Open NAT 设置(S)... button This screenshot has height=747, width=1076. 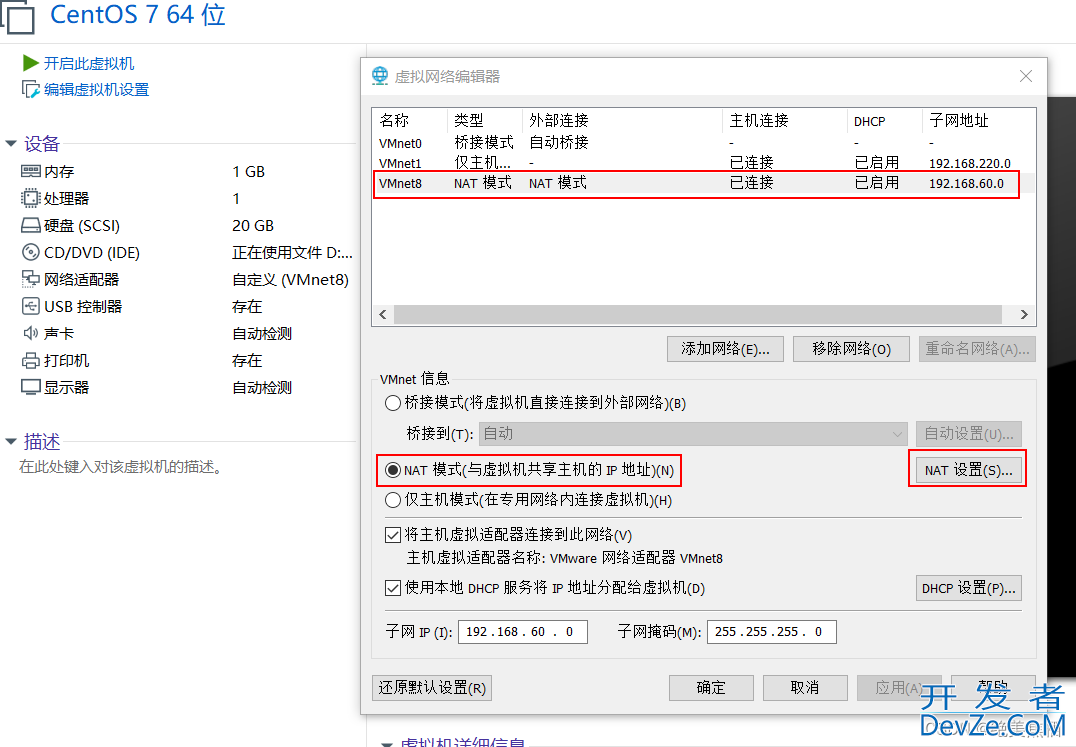pyautogui.click(x=968, y=470)
